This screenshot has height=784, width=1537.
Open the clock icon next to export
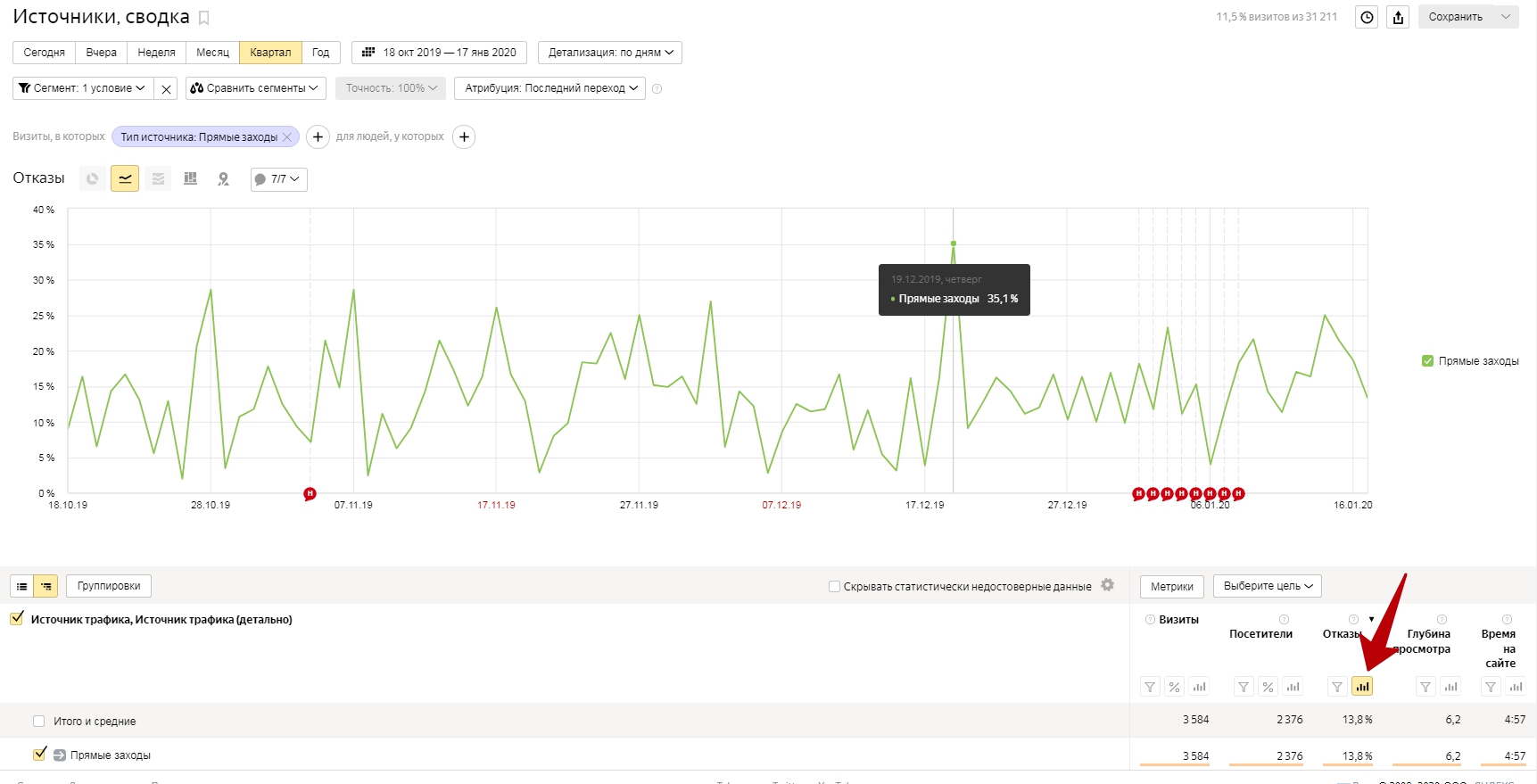coord(1367,17)
